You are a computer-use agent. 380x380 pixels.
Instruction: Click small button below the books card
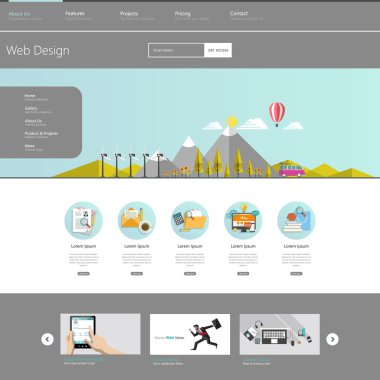click(x=296, y=274)
